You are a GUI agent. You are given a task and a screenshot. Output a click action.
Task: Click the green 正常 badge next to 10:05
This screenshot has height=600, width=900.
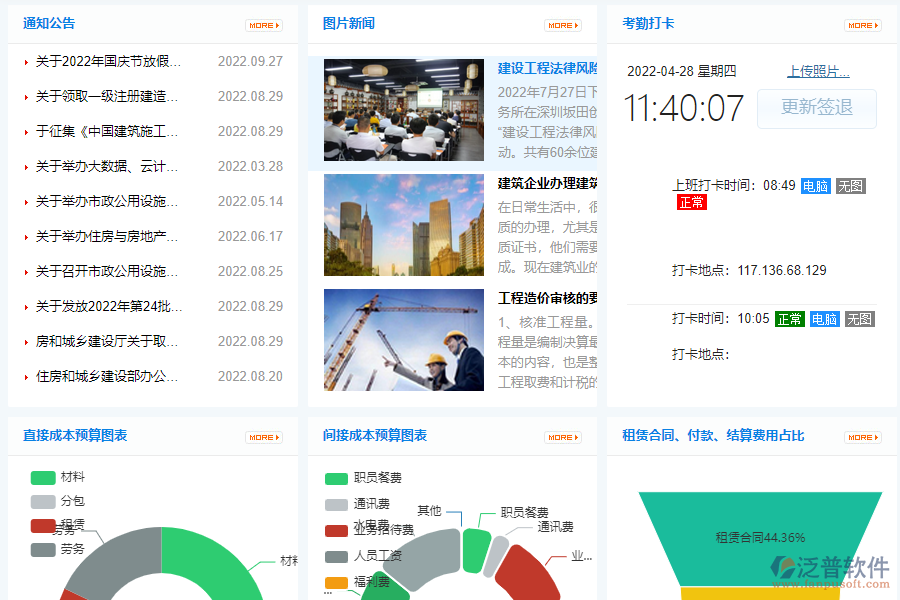pyautogui.click(x=792, y=318)
